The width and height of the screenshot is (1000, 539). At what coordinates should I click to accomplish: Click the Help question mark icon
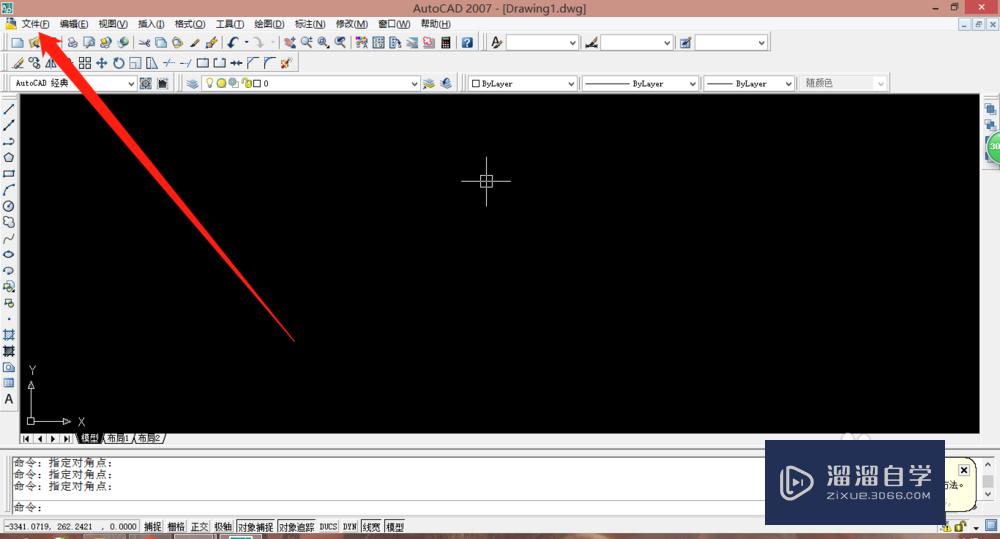pos(467,43)
